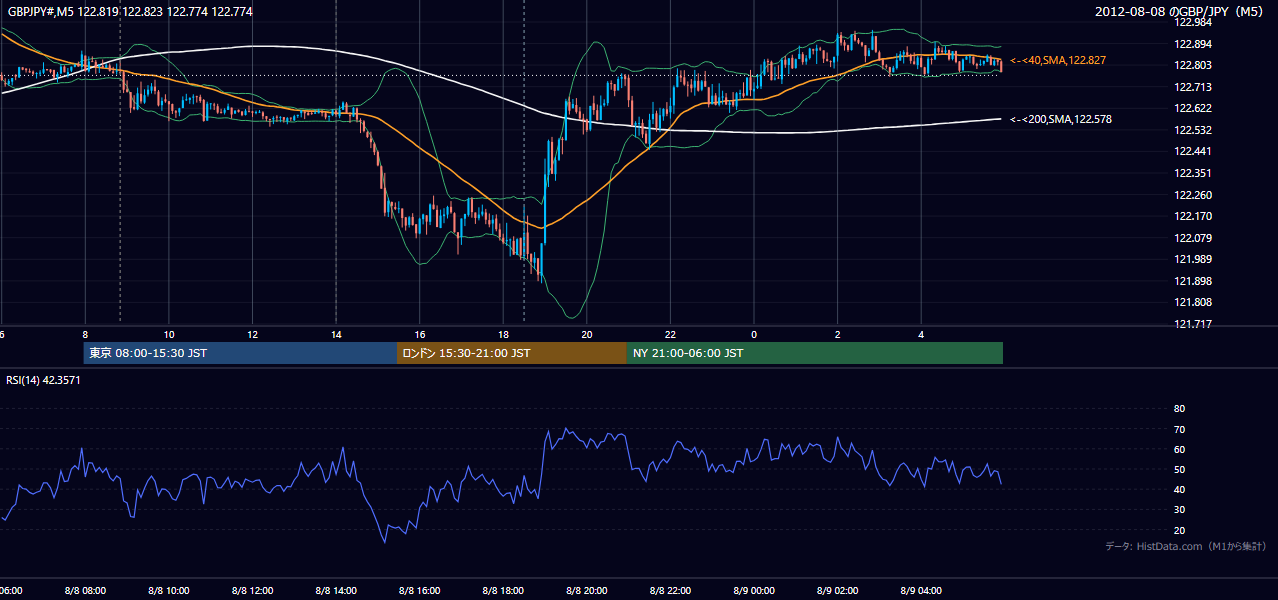Click price axis value 122.713
This screenshot has height=600, width=1278.
click(1192, 87)
